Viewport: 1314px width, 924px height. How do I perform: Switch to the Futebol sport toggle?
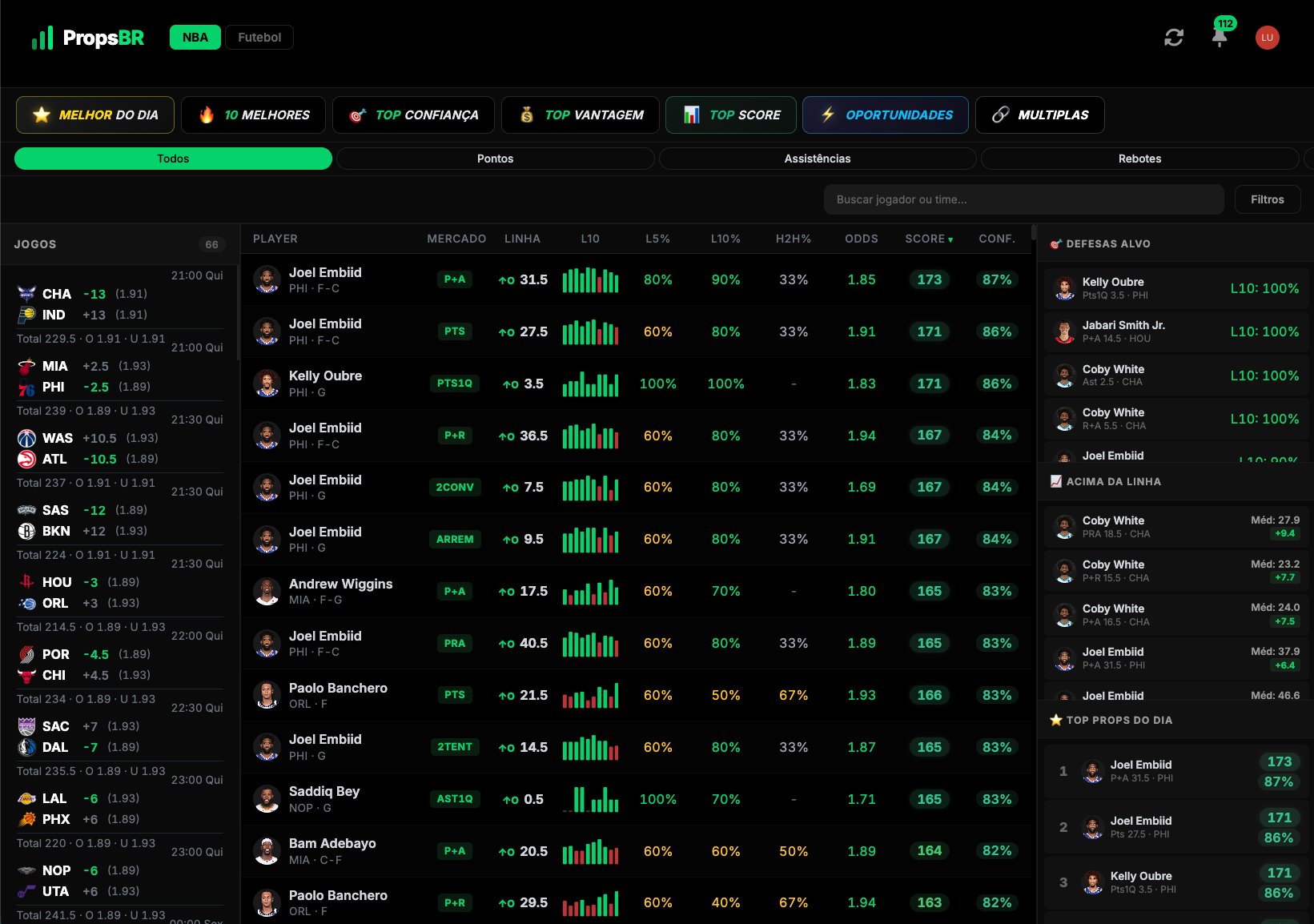pyautogui.click(x=259, y=38)
